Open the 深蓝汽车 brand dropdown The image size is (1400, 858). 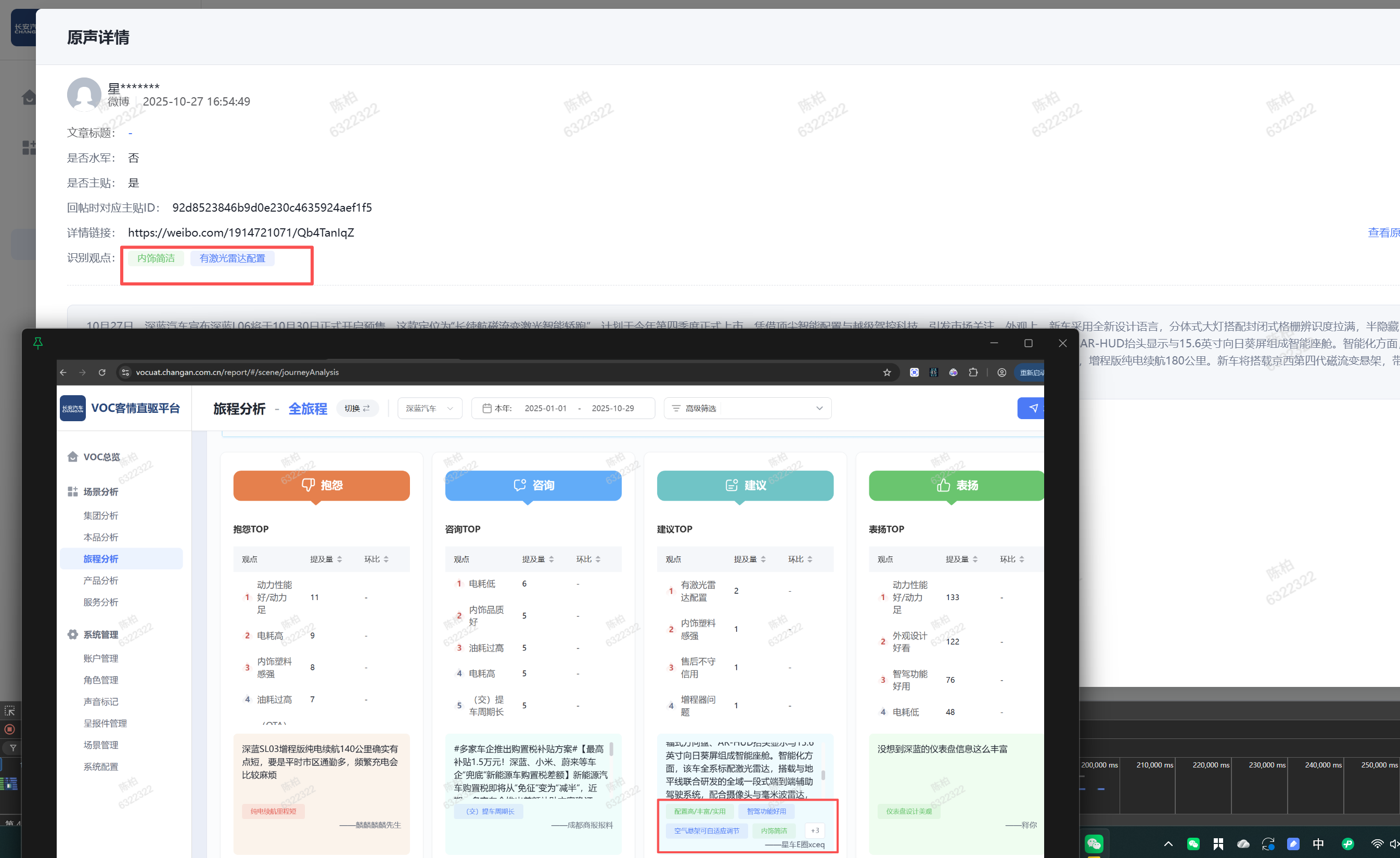(x=430, y=408)
